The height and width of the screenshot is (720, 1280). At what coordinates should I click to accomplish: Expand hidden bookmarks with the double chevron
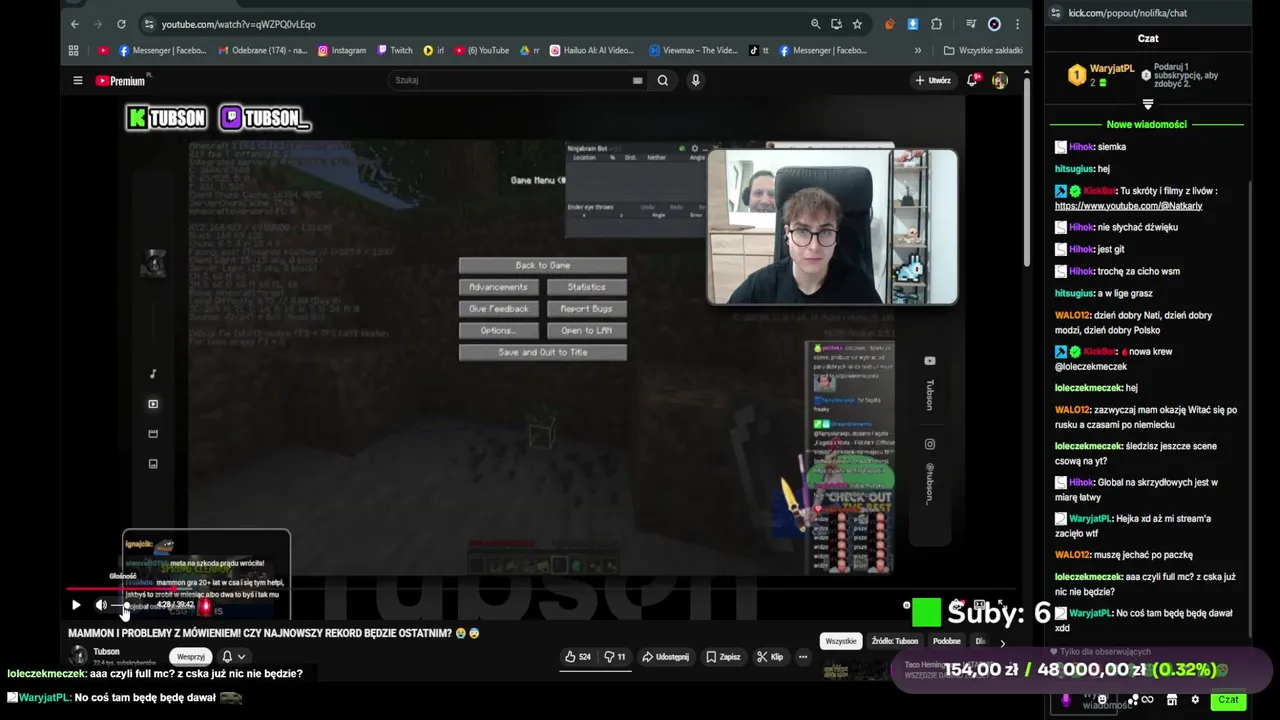(x=918, y=50)
